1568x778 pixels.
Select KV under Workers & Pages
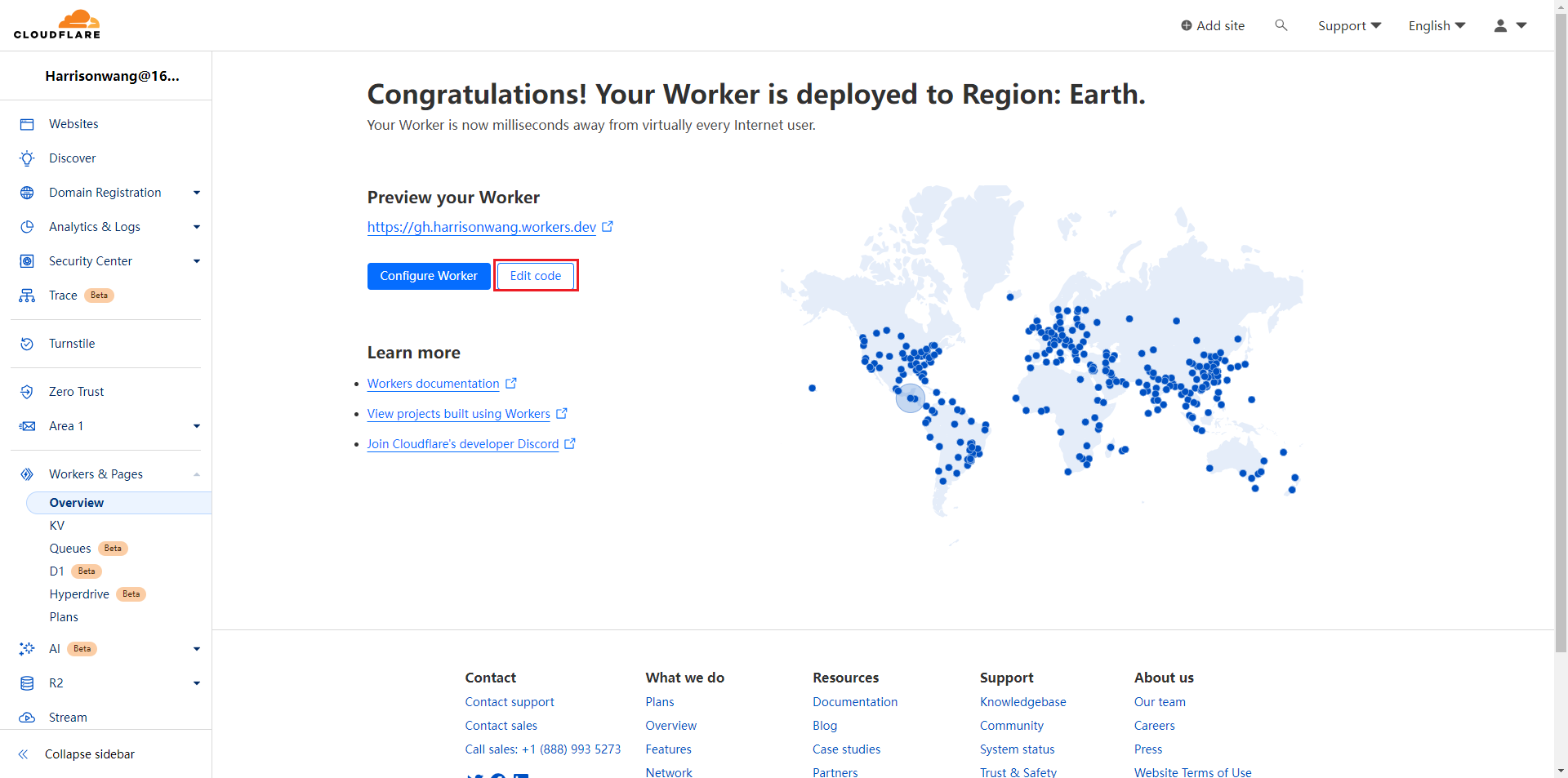pyautogui.click(x=57, y=526)
